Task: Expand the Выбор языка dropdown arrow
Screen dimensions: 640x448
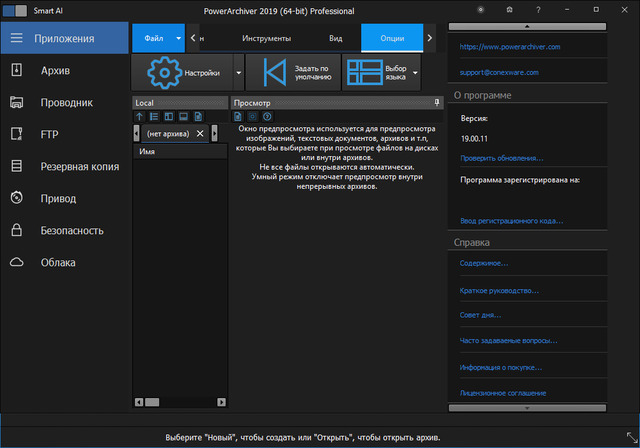Action: pos(415,73)
